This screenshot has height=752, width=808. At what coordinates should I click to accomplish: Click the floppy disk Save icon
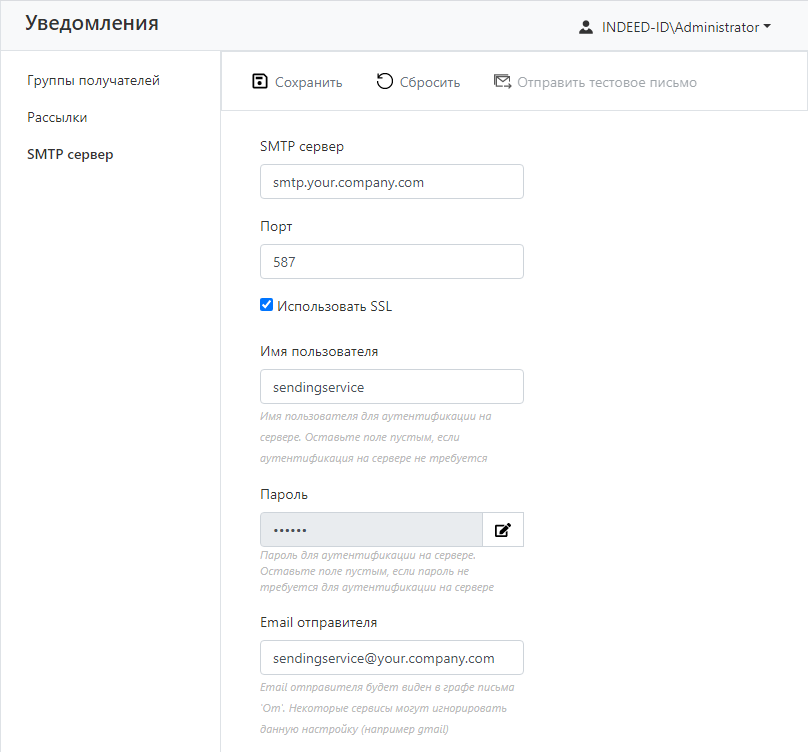coord(260,82)
